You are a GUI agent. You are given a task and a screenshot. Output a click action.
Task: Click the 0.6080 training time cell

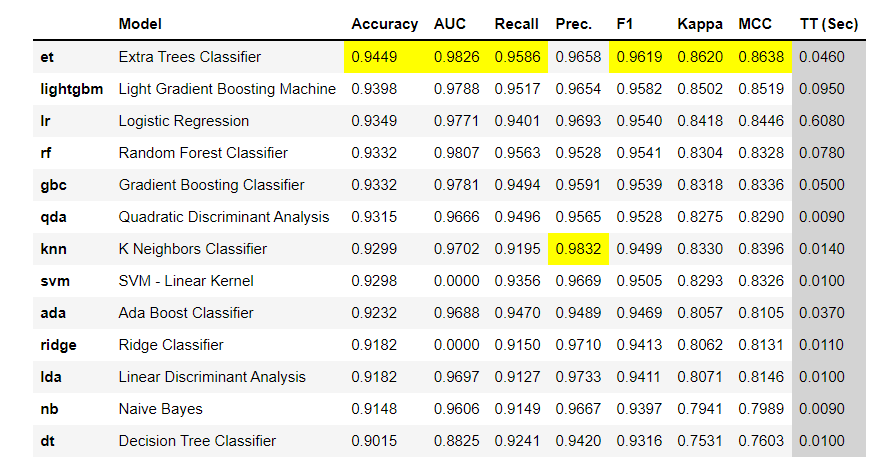[823, 121]
